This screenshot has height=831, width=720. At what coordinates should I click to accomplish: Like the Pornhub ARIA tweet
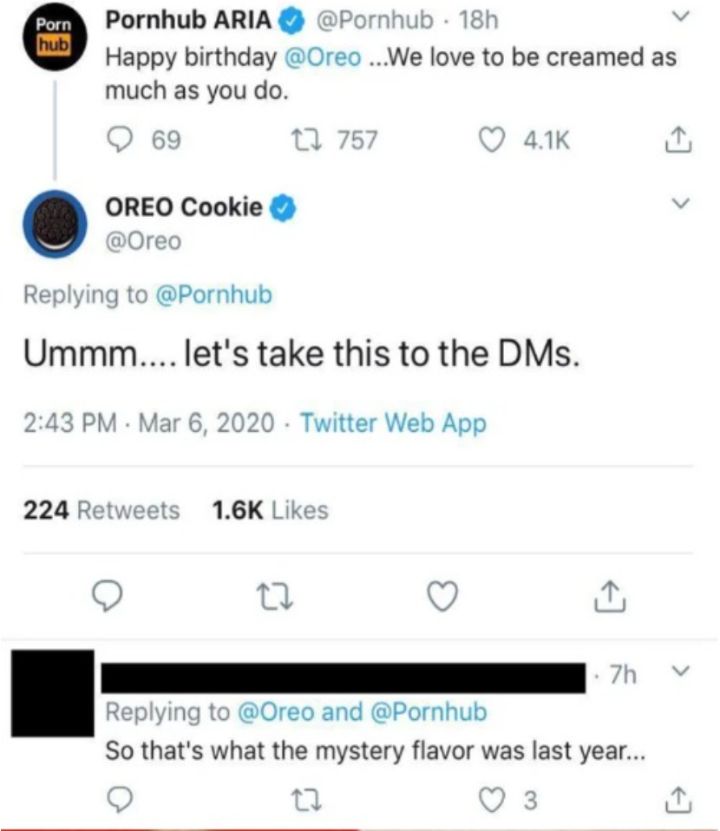[x=492, y=141]
